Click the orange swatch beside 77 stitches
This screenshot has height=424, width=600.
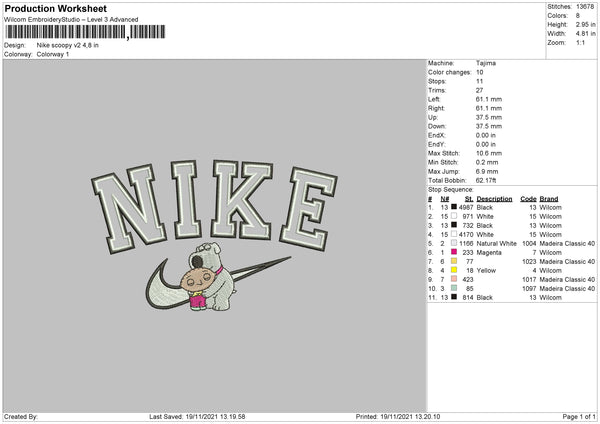(454, 261)
